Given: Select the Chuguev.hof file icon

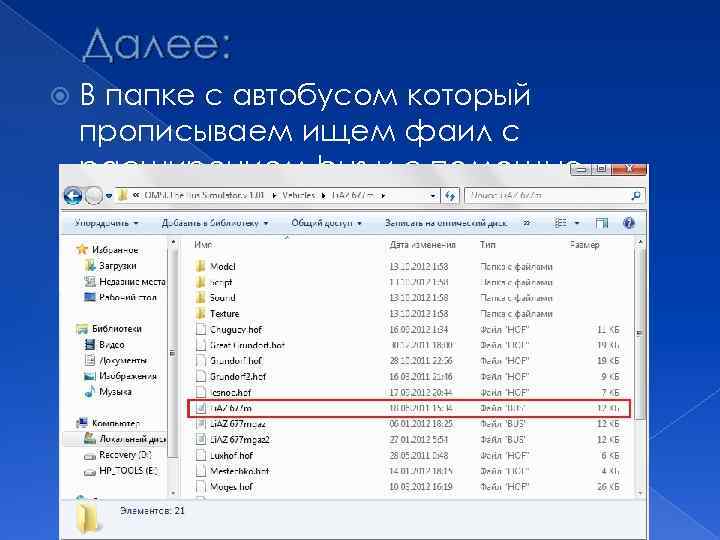Looking at the screenshot, I should [200, 329].
